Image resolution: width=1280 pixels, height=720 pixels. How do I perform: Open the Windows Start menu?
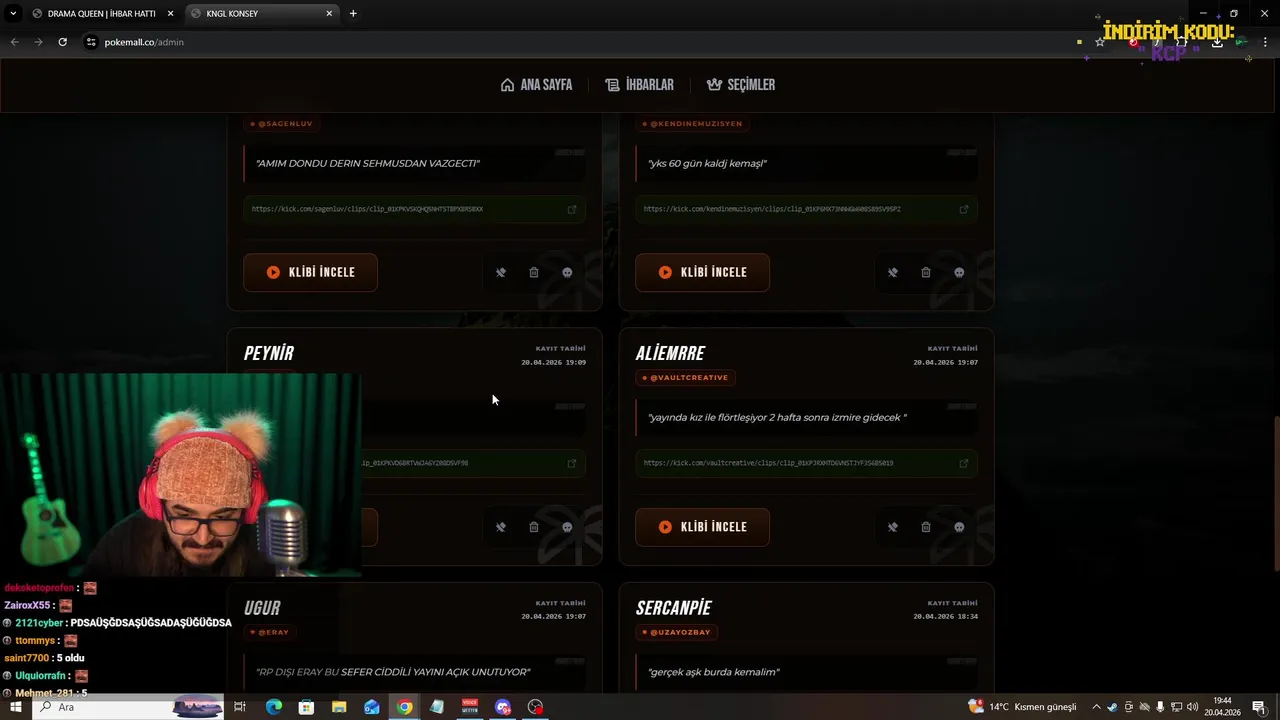point(15,707)
